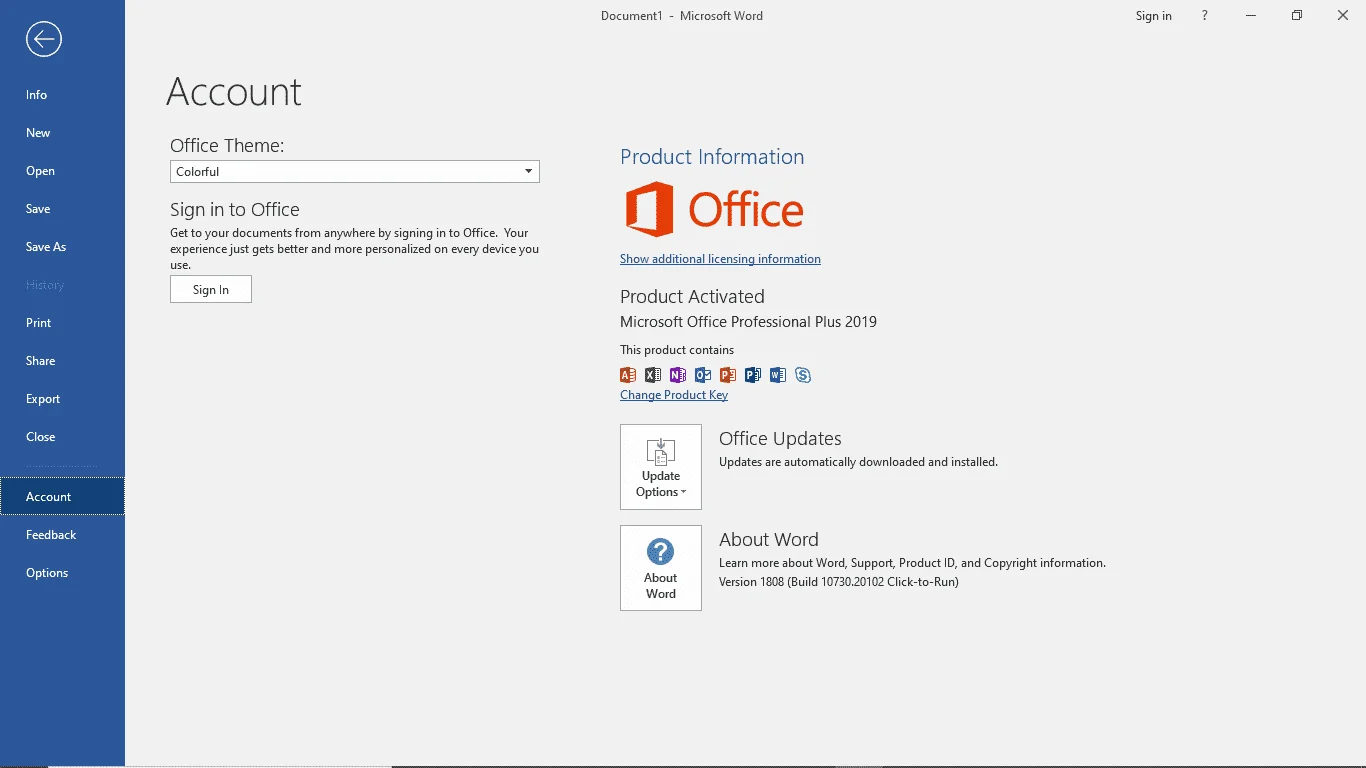Minimize the Word window

click(x=1251, y=16)
